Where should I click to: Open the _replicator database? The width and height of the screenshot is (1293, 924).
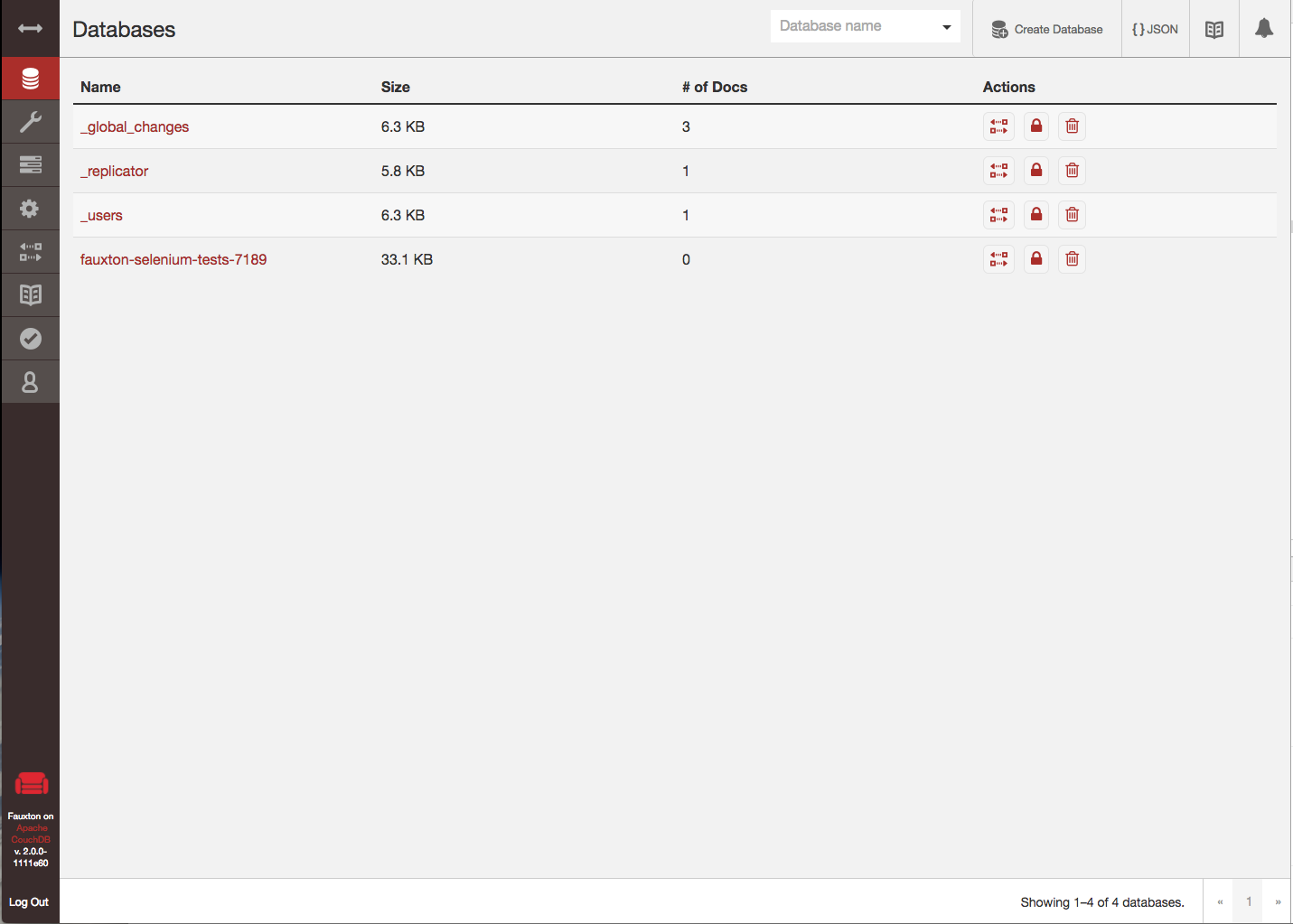114,171
